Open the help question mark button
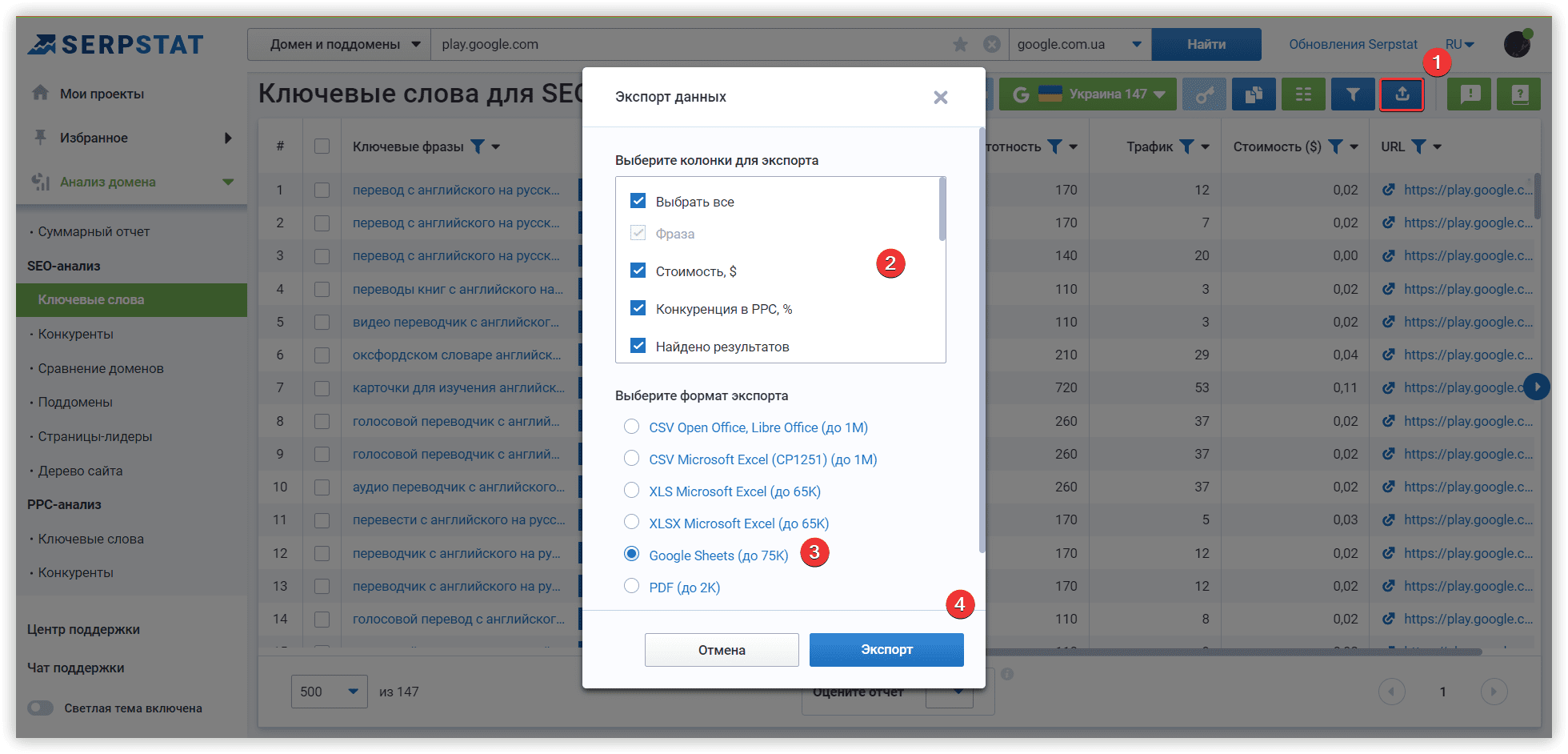Screen dimensions: 1568x754 [1519, 94]
